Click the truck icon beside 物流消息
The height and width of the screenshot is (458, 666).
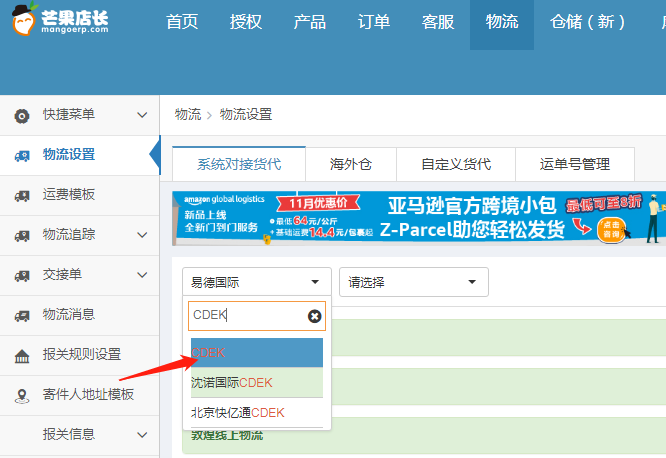(x=22, y=315)
